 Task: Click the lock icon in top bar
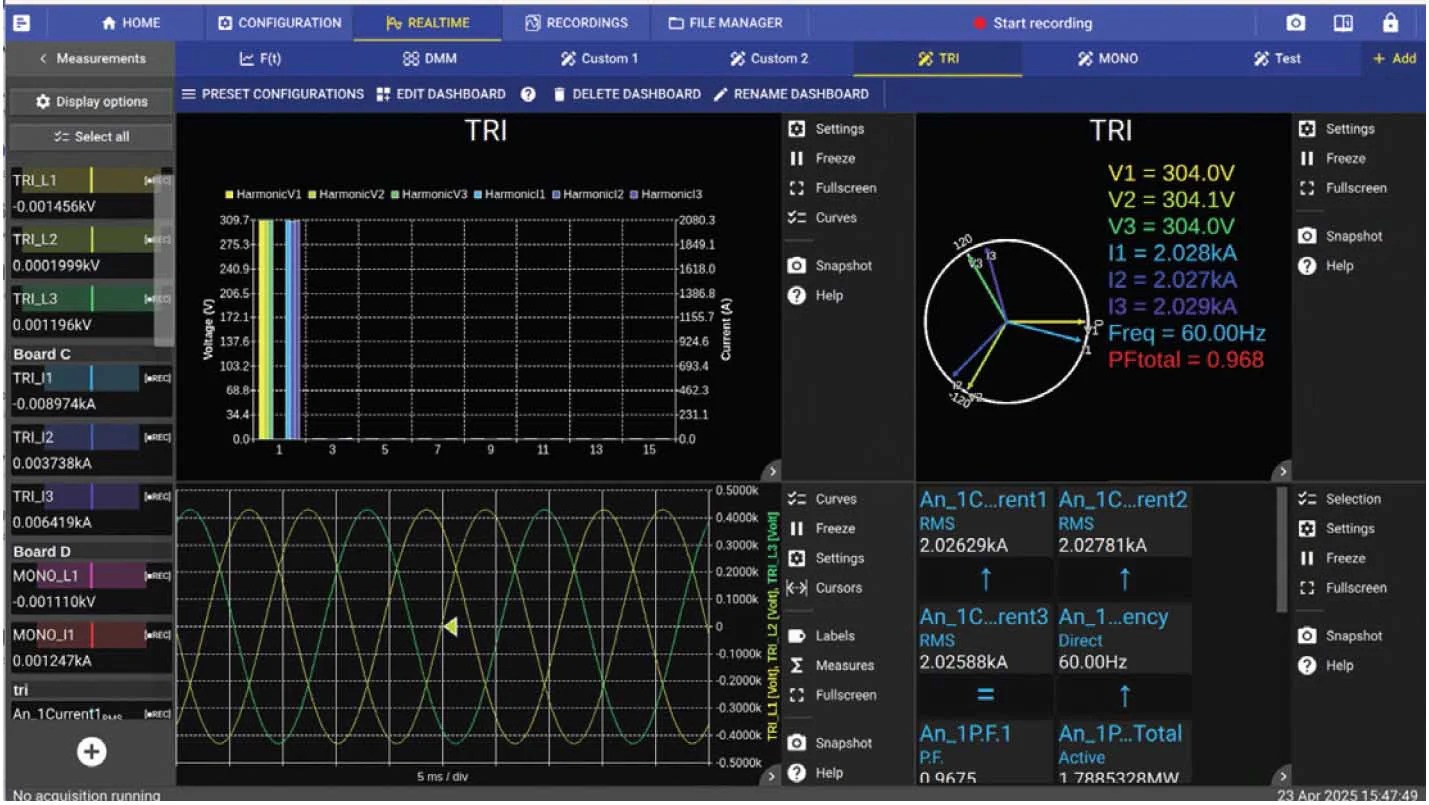click(x=1390, y=23)
